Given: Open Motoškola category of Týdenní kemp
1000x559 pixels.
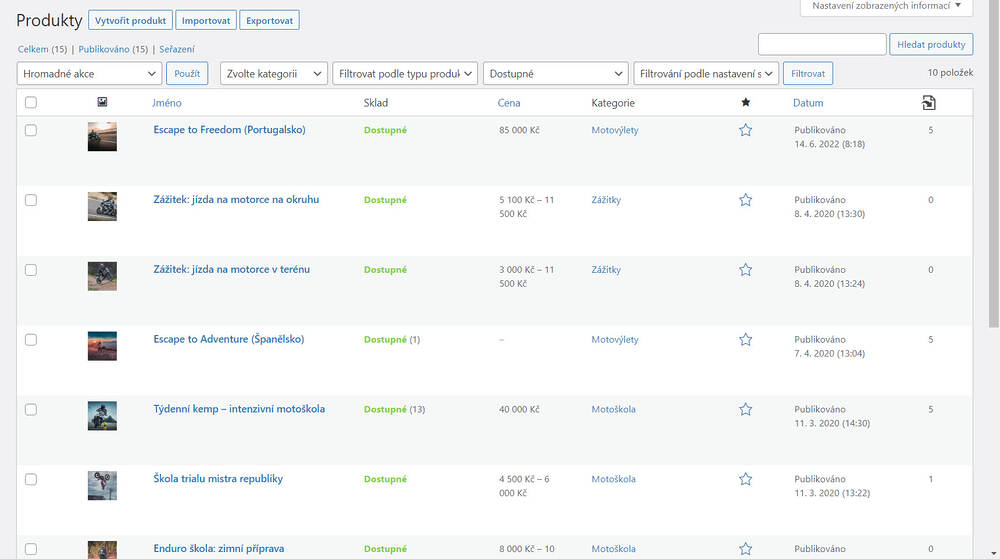Looking at the screenshot, I should pyautogui.click(x=614, y=409).
